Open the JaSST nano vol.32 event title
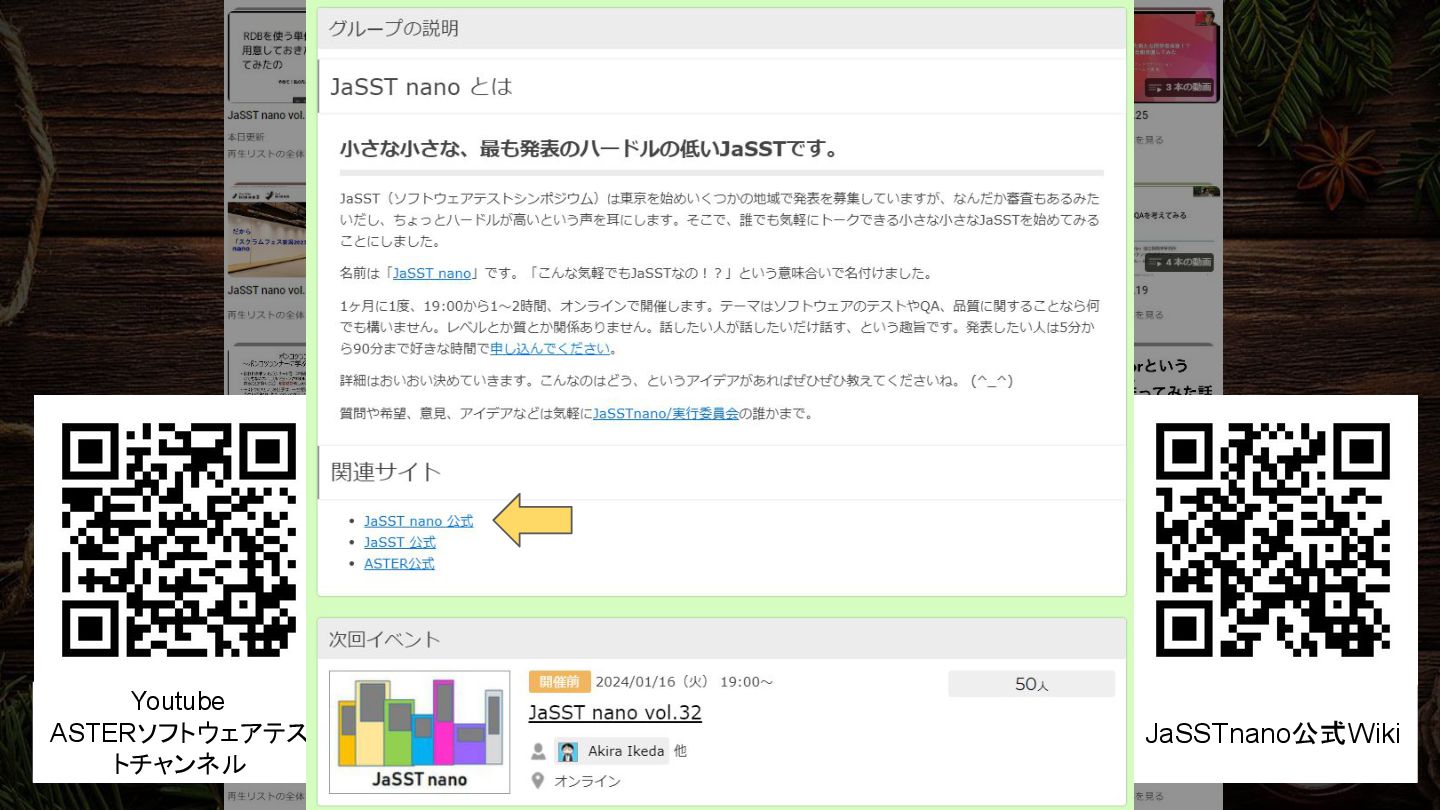 [615, 712]
